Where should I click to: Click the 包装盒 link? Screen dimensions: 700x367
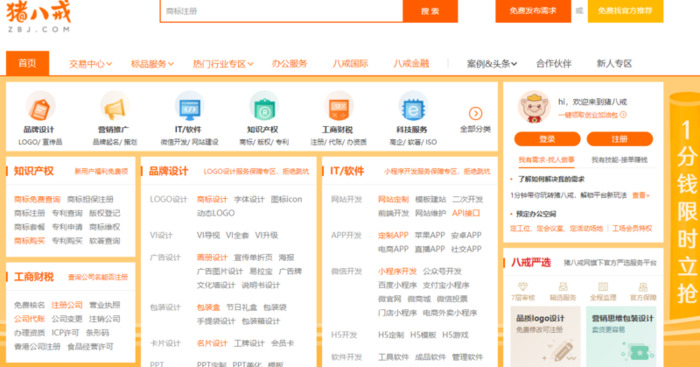pos(208,307)
